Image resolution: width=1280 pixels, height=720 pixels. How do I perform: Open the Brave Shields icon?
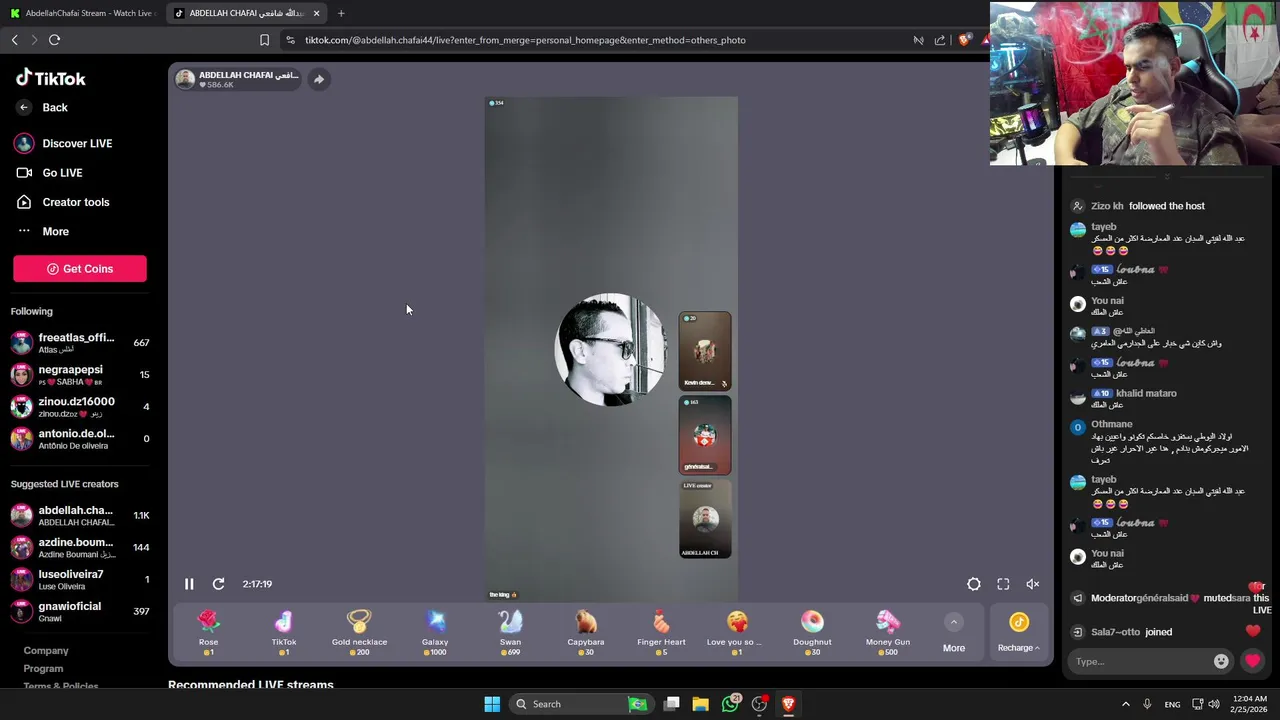(964, 40)
